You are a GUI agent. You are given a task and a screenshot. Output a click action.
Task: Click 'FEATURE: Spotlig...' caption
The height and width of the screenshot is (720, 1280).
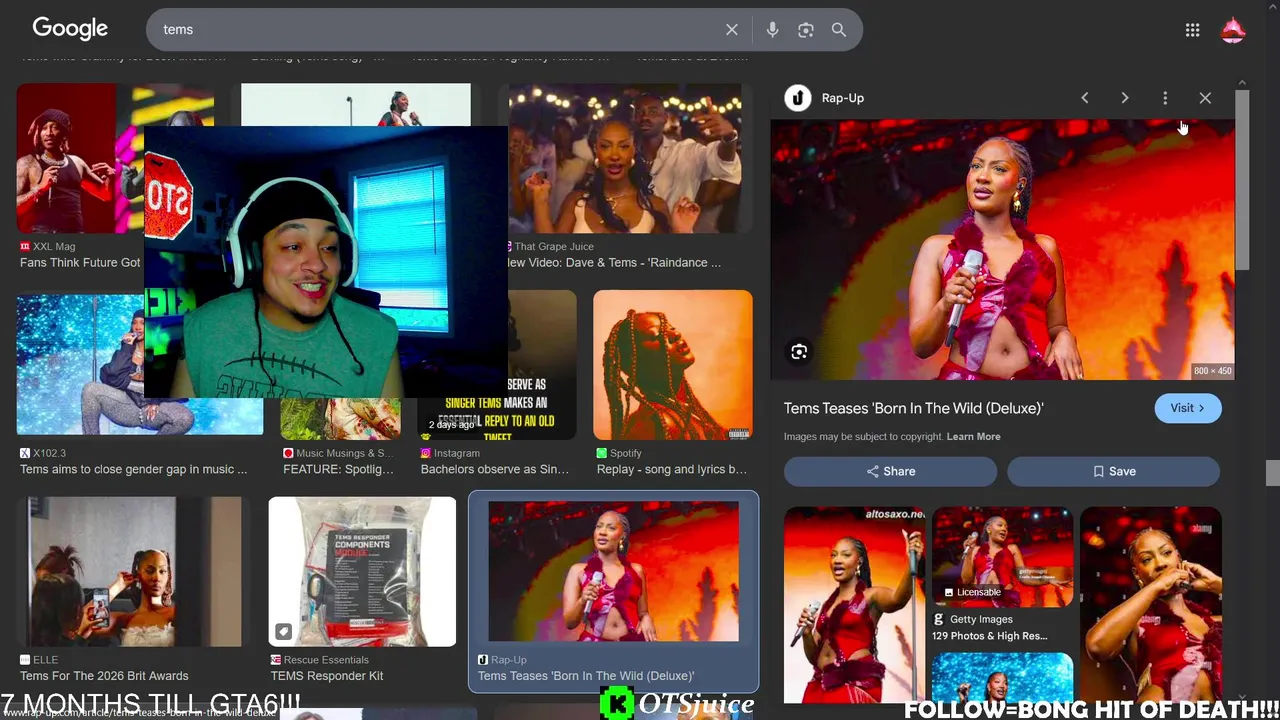[x=338, y=469]
